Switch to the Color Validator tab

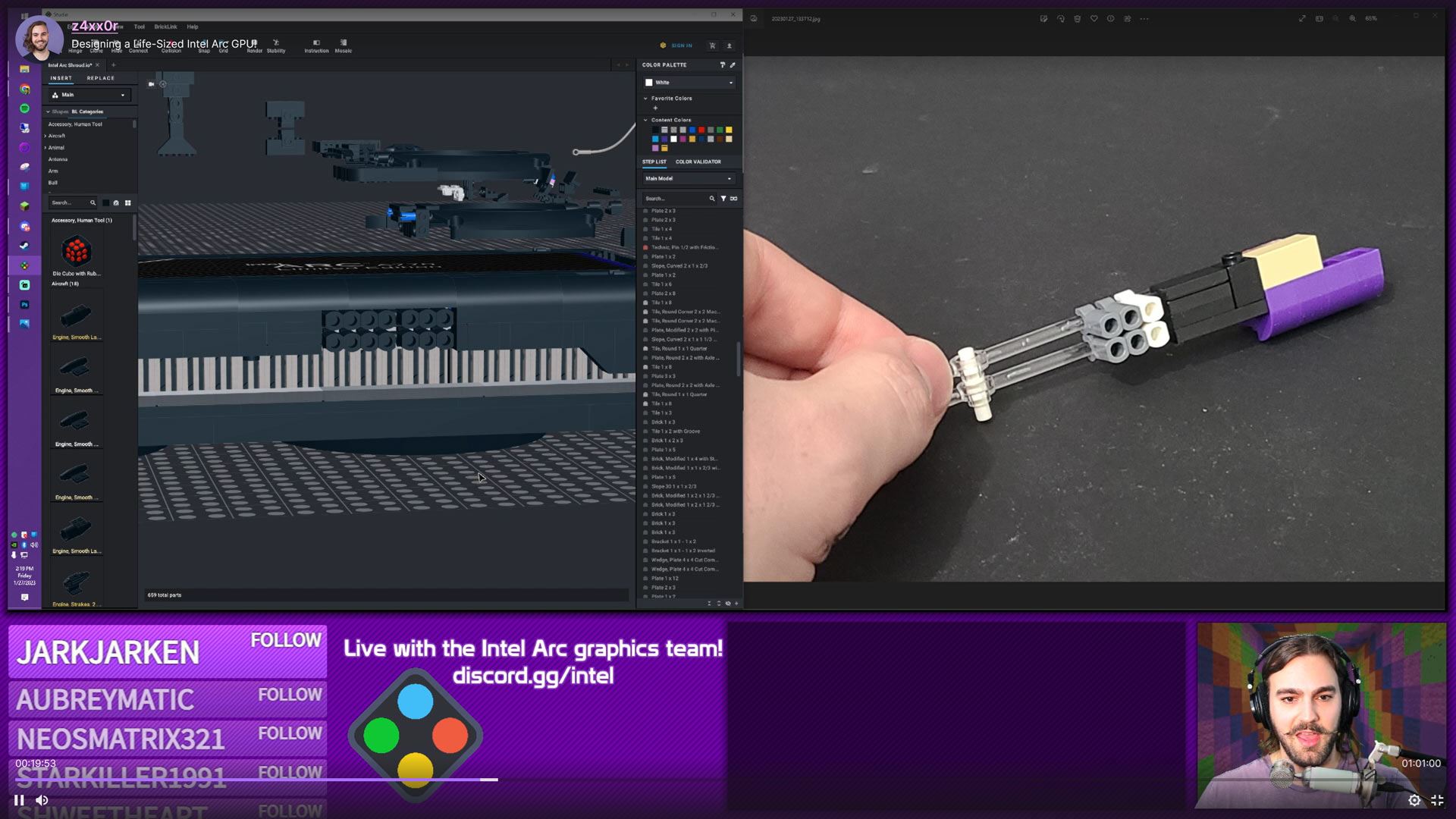click(x=698, y=162)
